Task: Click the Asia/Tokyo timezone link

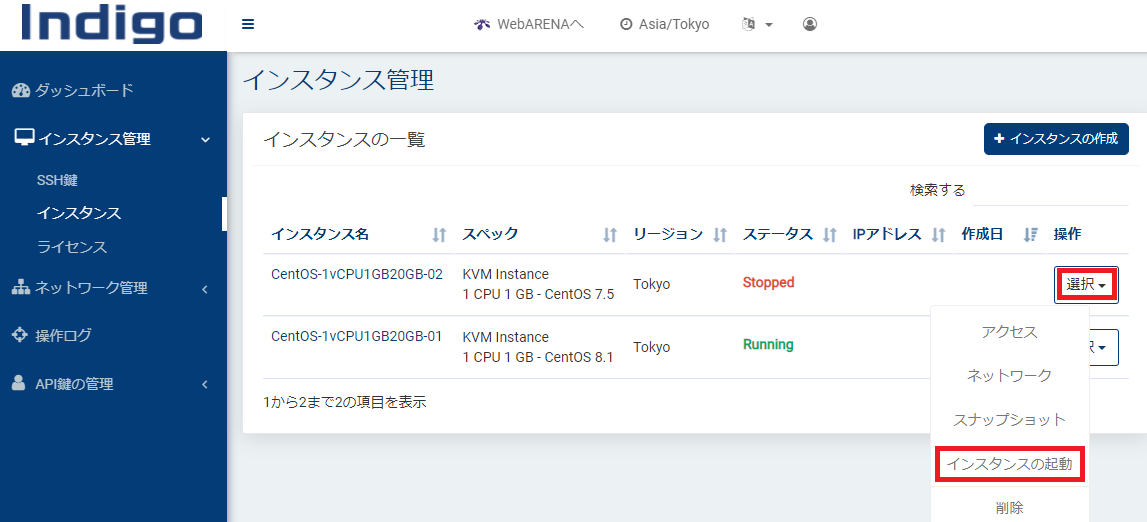Action: 665,24
